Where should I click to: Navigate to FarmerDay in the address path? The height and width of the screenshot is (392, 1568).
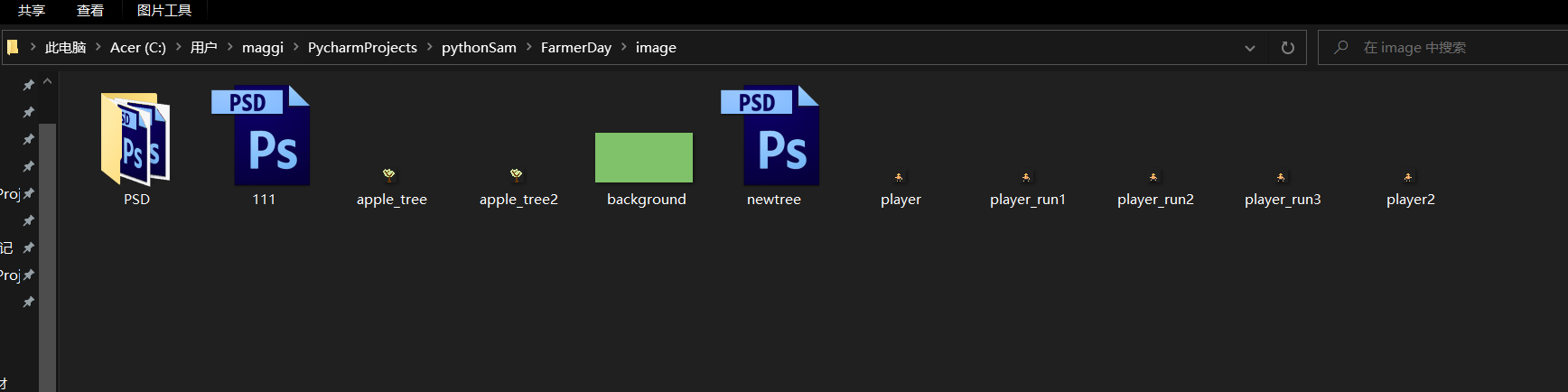[x=575, y=48]
